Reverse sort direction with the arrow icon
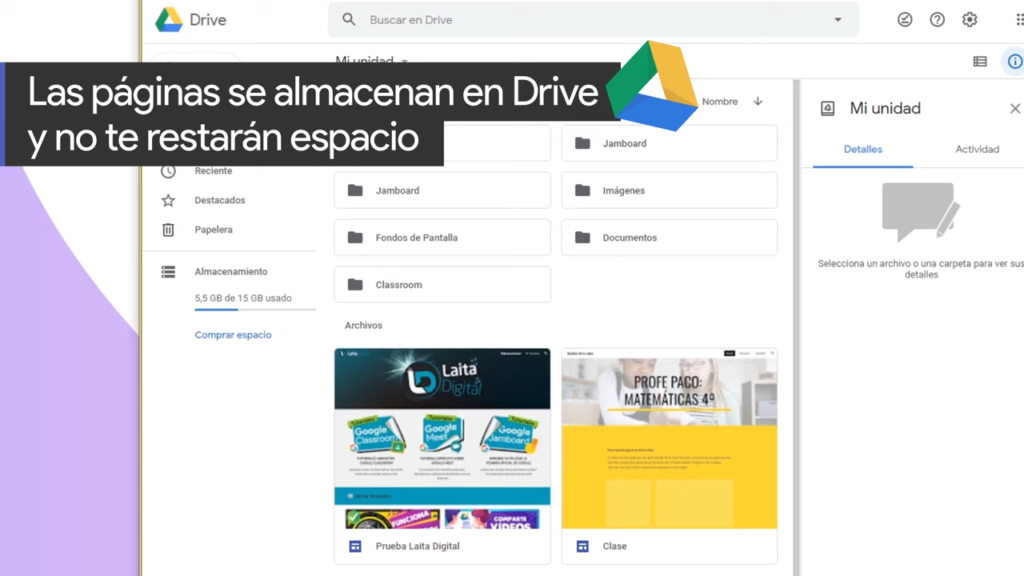The width and height of the screenshot is (1024, 576). coord(758,101)
